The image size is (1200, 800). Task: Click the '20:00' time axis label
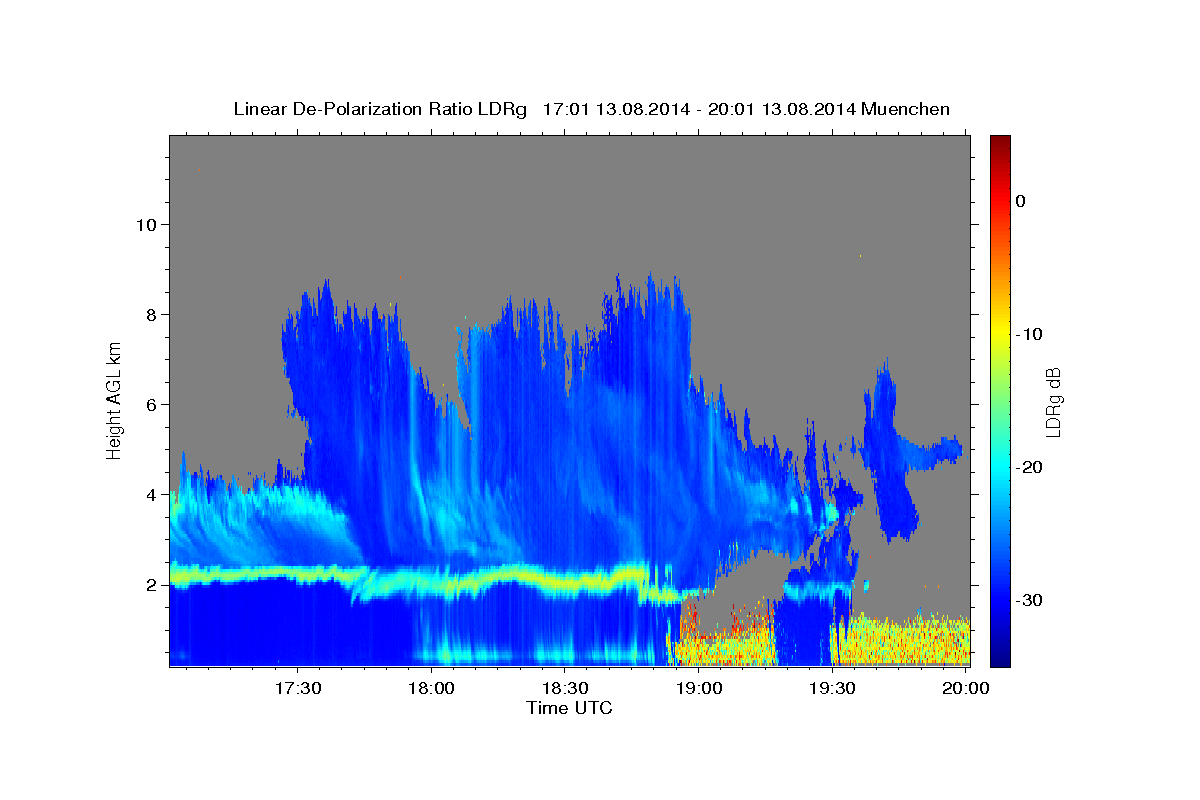tap(965, 688)
